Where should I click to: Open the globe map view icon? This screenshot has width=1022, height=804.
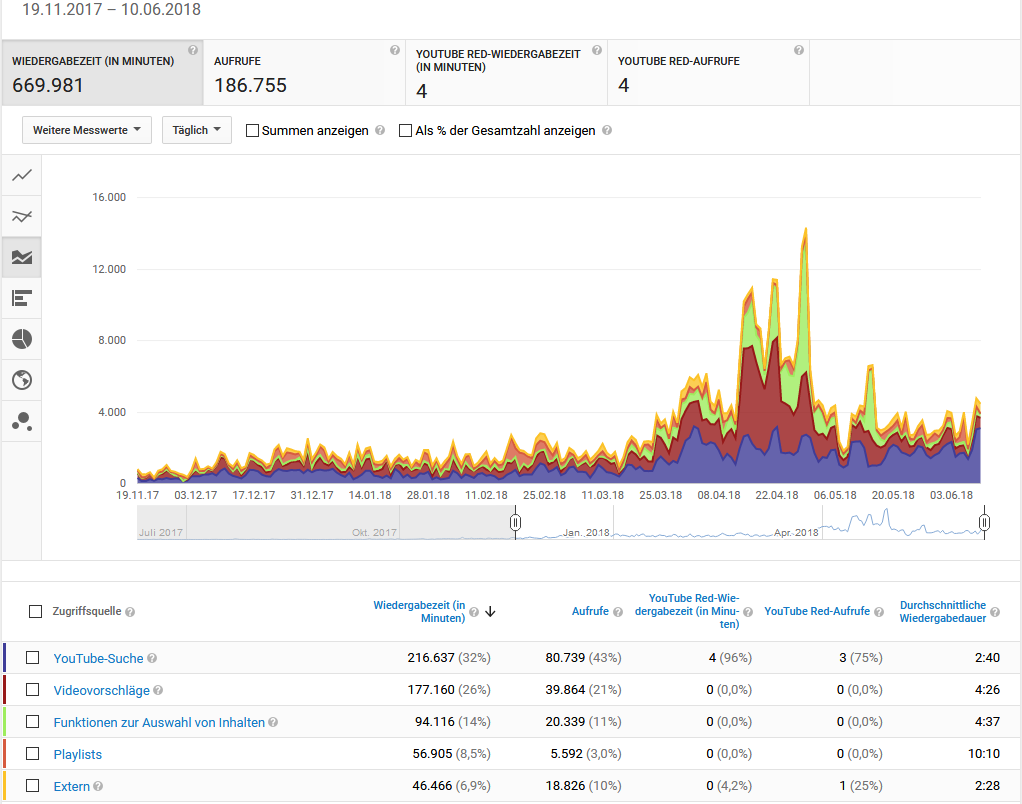tap(22, 380)
